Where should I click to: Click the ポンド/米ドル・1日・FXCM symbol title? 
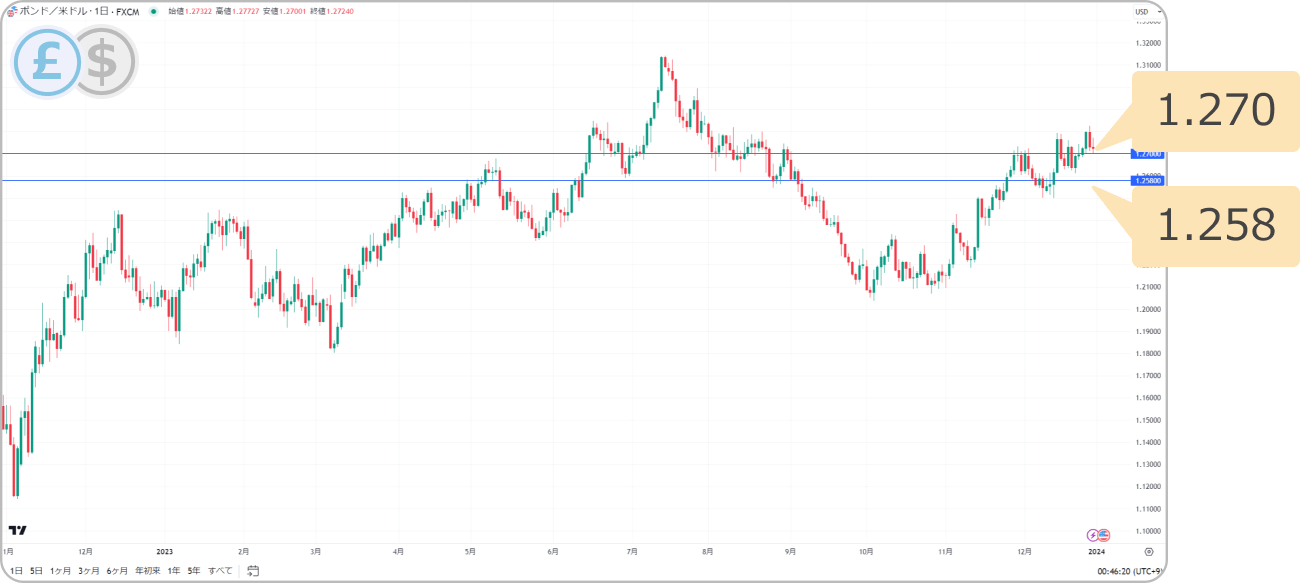(80, 12)
